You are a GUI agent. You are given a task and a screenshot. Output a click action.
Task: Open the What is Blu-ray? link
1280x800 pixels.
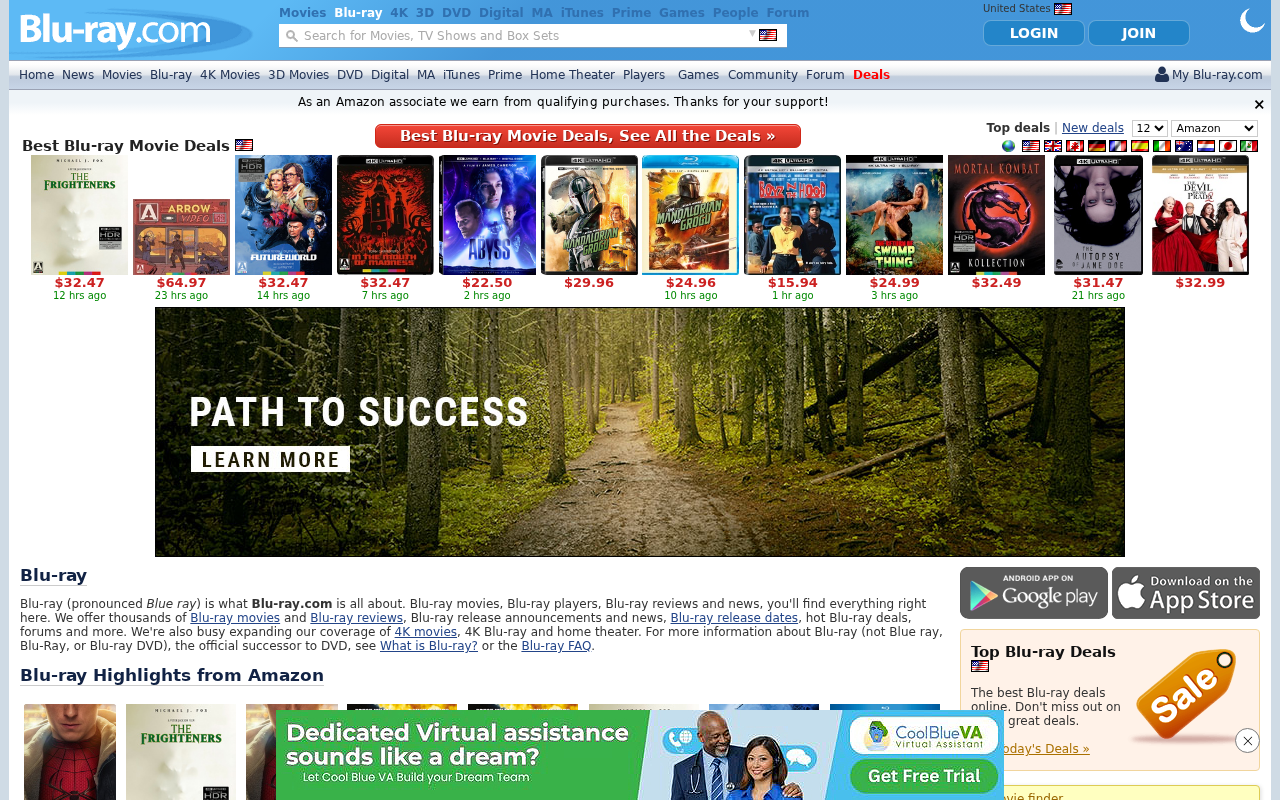click(x=429, y=646)
